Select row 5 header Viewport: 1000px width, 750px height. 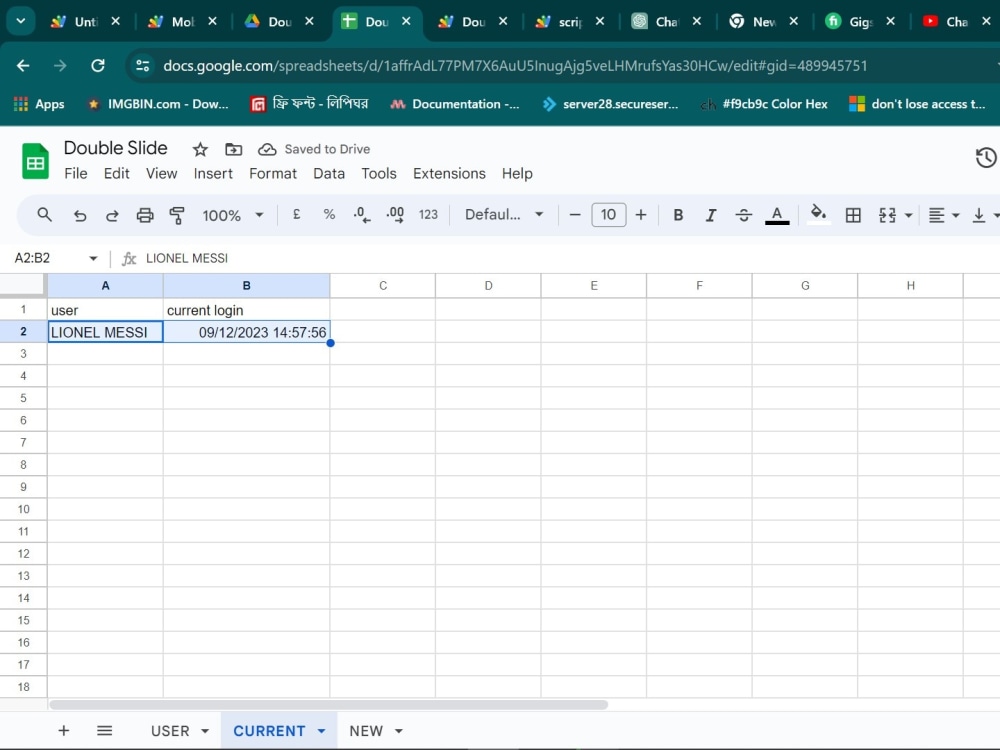[x=24, y=398]
